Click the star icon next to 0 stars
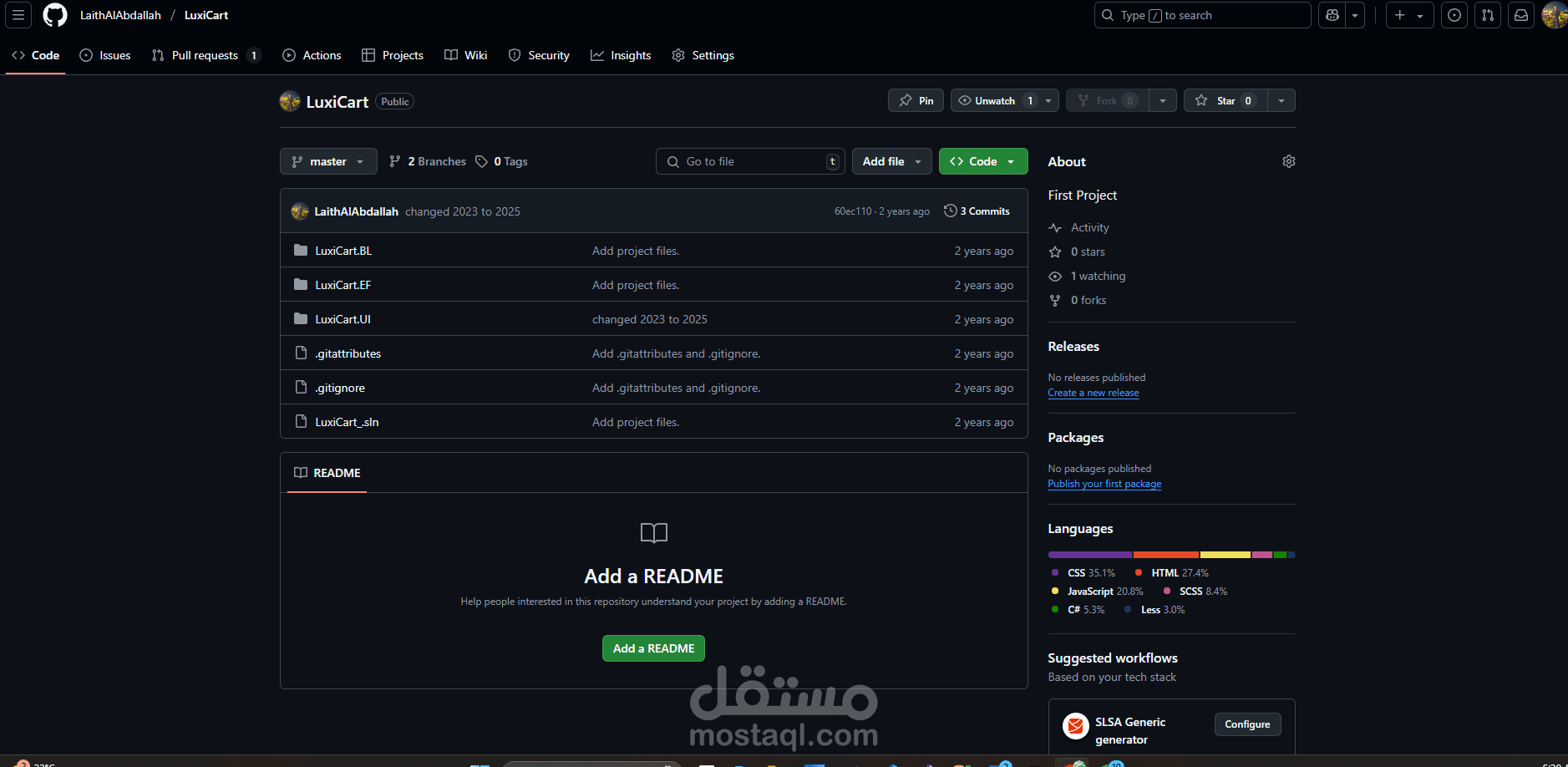 click(x=1055, y=251)
